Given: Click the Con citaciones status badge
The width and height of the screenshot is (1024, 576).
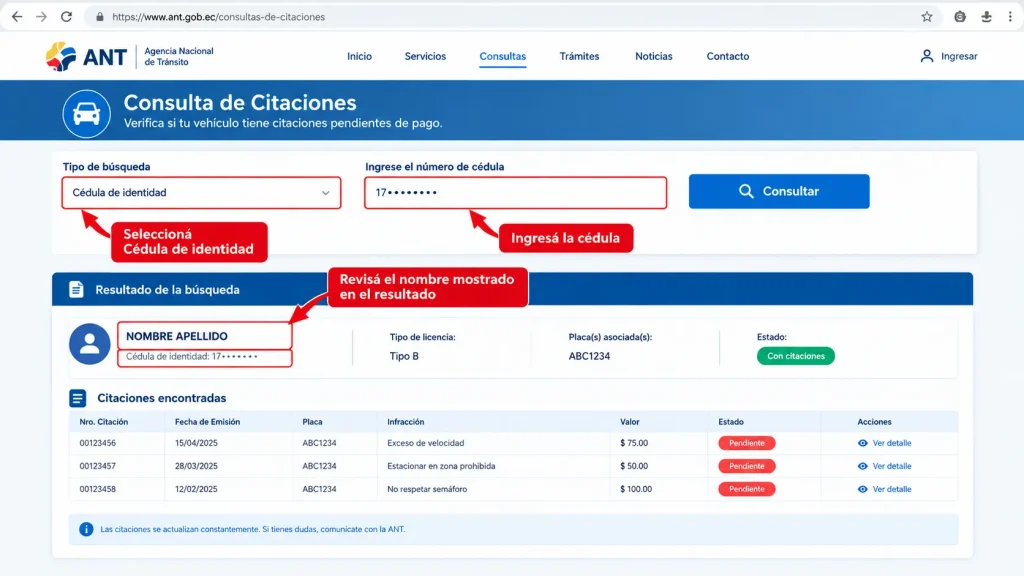Looking at the screenshot, I should (x=795, y=356).
